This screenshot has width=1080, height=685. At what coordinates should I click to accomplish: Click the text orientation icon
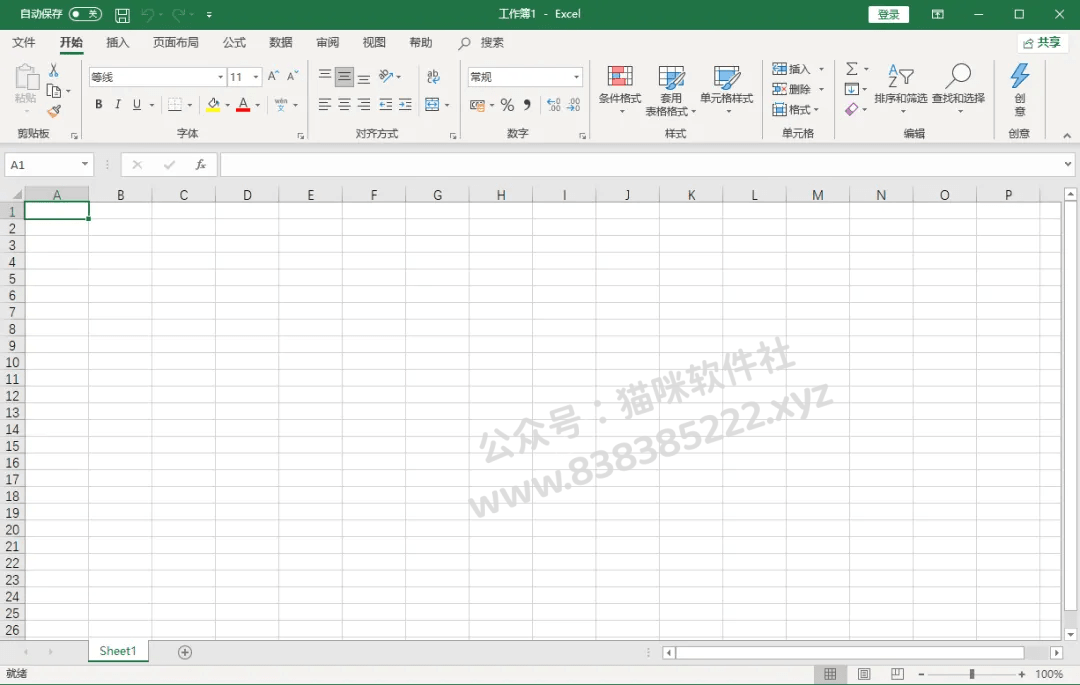386,76
